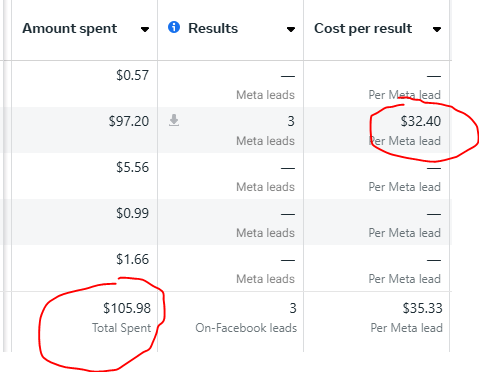Viewport: 479px width, 372px height.
Task: Click the $97.20 amount spent cell
Action: tap(129, 121)
